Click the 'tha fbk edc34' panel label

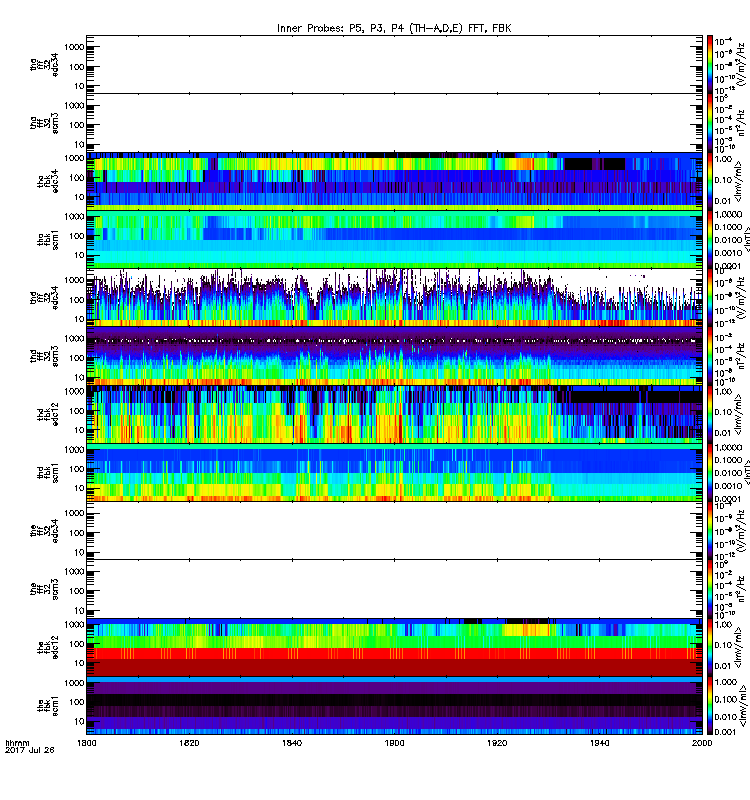48,181
